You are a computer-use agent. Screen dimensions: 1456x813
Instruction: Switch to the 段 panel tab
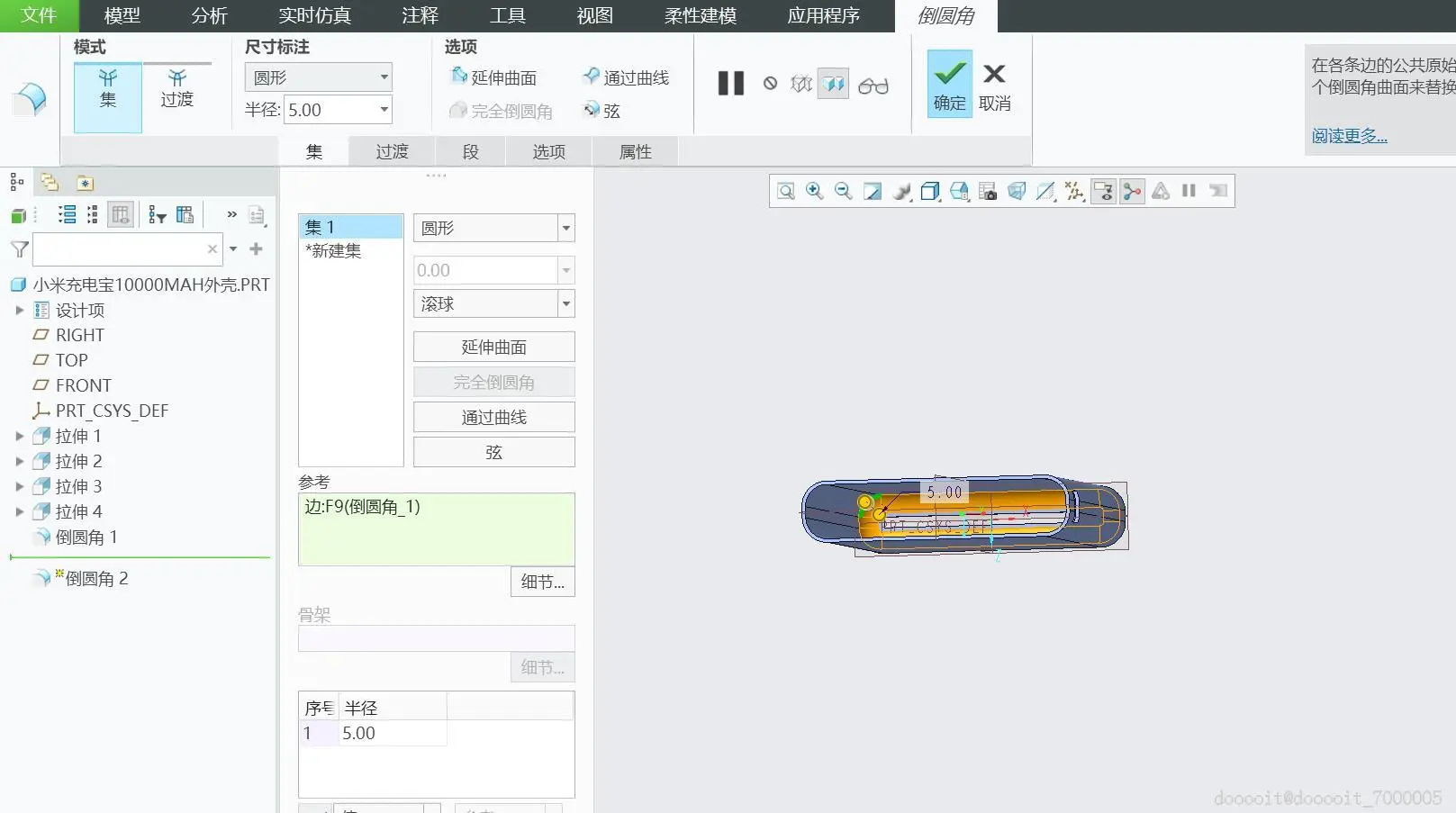pyautogui.click(x=470, y=152)
